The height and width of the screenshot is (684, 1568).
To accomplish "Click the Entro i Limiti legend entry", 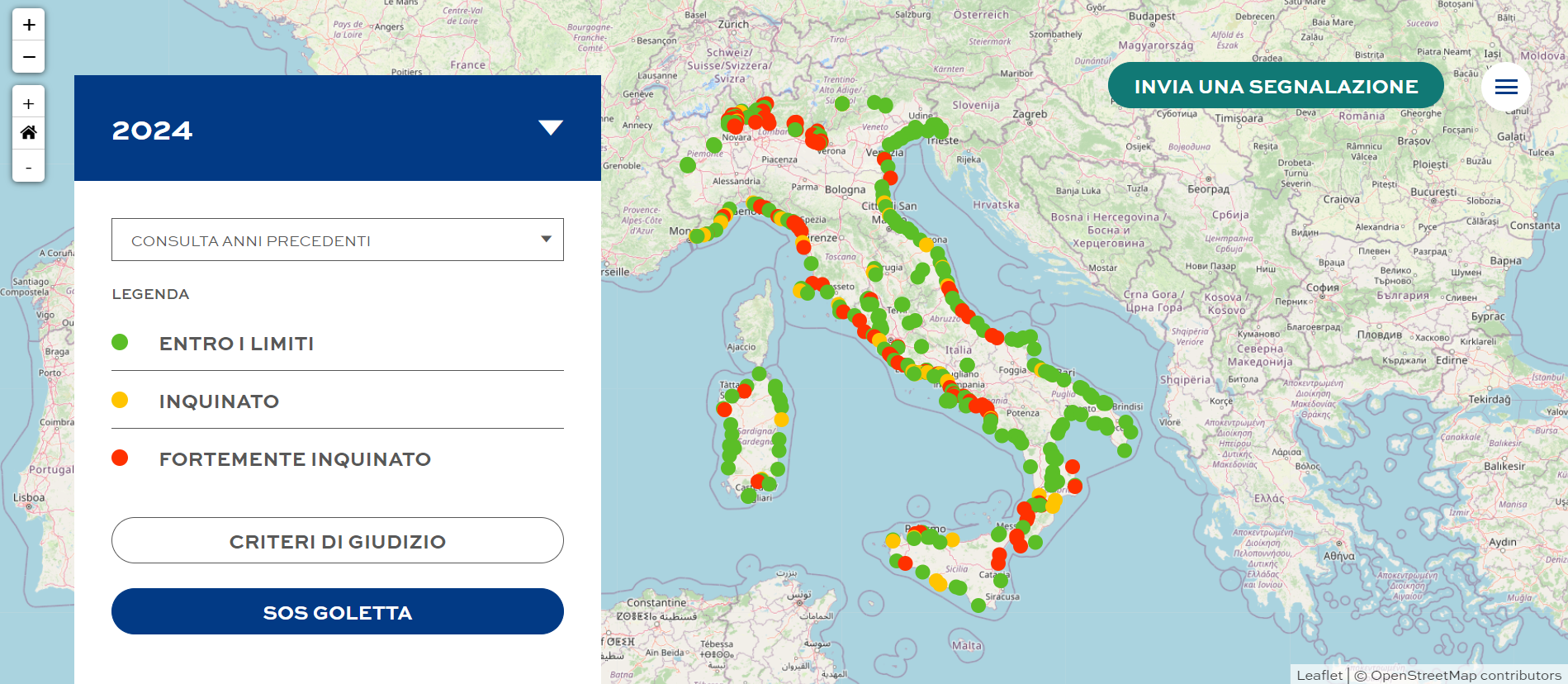I will click(236, 344).
